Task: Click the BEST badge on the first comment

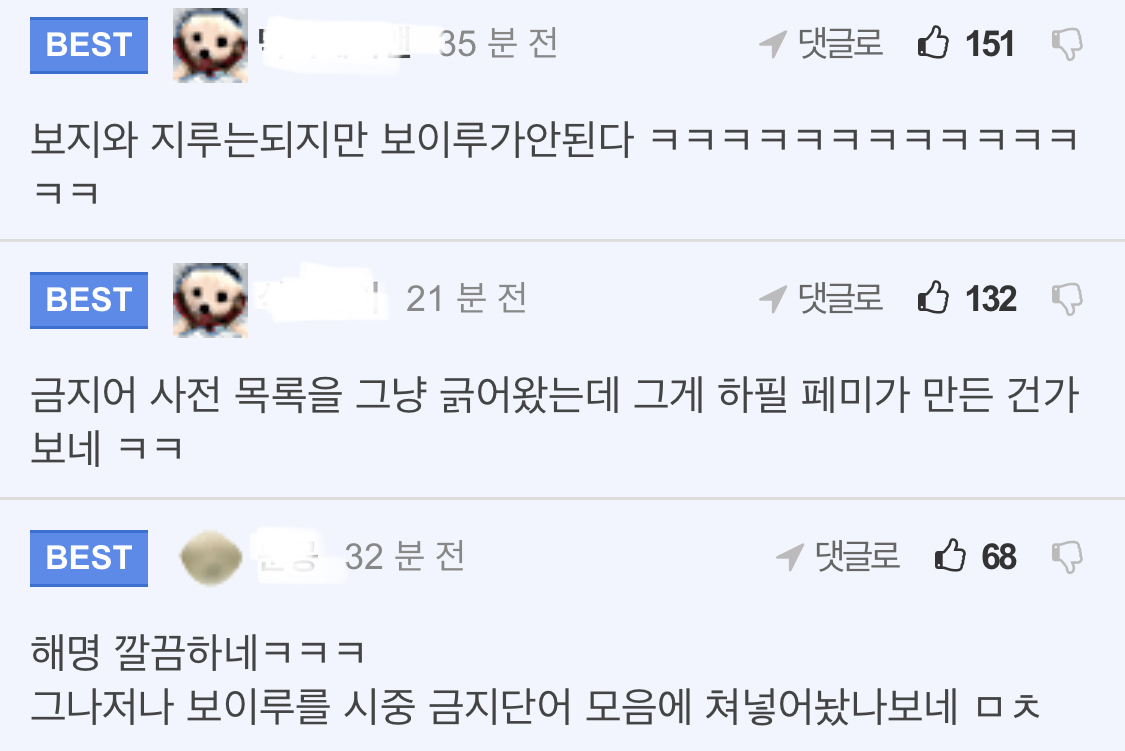Action: [89, 45]
